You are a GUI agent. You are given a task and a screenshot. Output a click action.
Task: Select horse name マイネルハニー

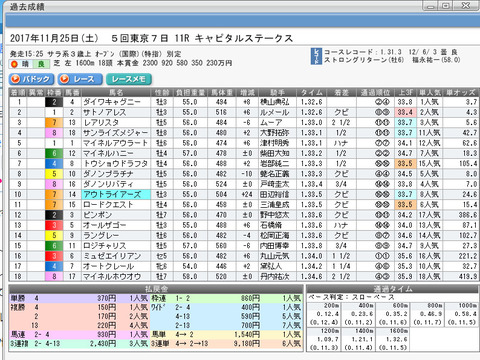108,154
